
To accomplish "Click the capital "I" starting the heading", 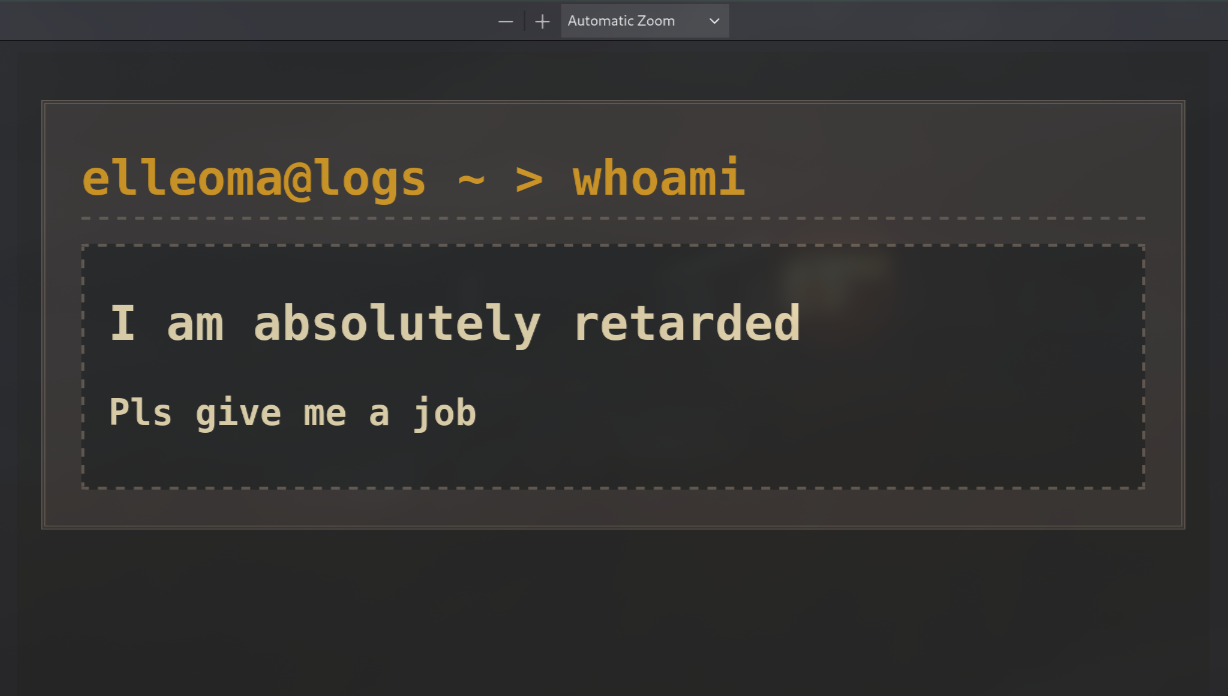I will 122,324.
